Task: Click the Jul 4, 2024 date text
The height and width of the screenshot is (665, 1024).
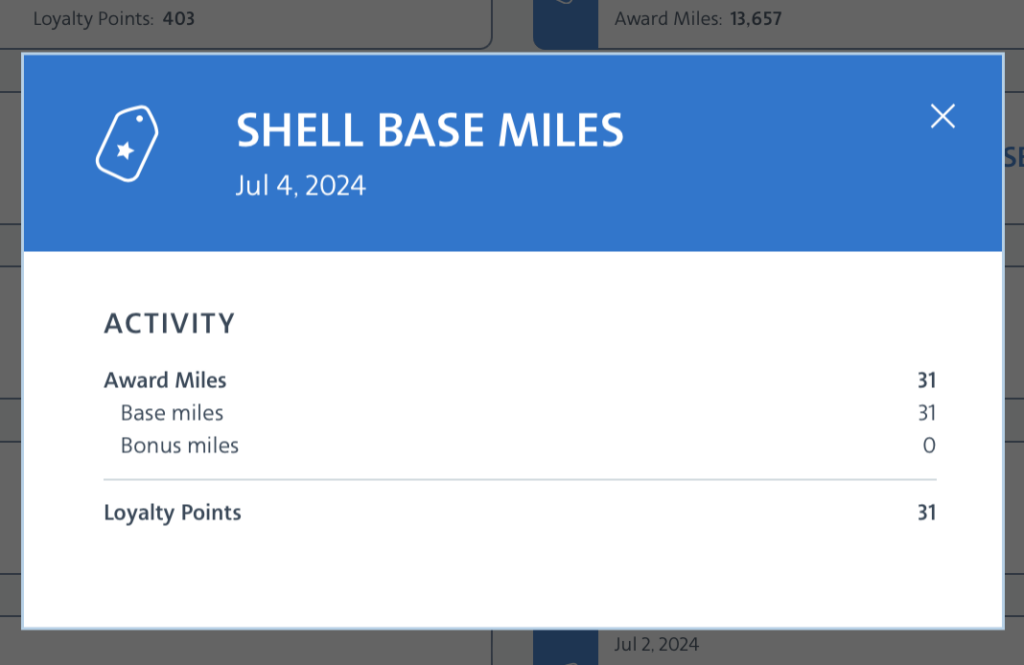Action: (301, 185)
